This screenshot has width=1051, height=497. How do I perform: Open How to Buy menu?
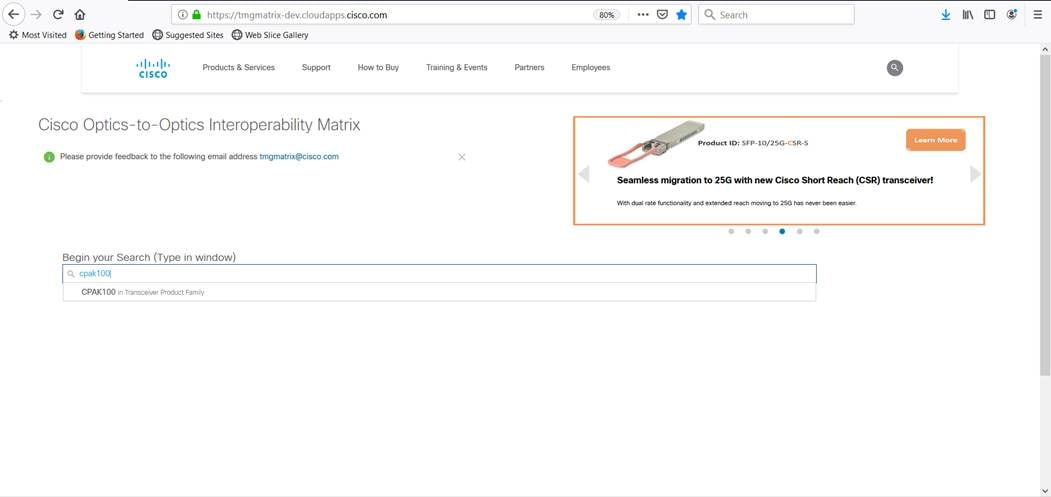click(378, 68)
